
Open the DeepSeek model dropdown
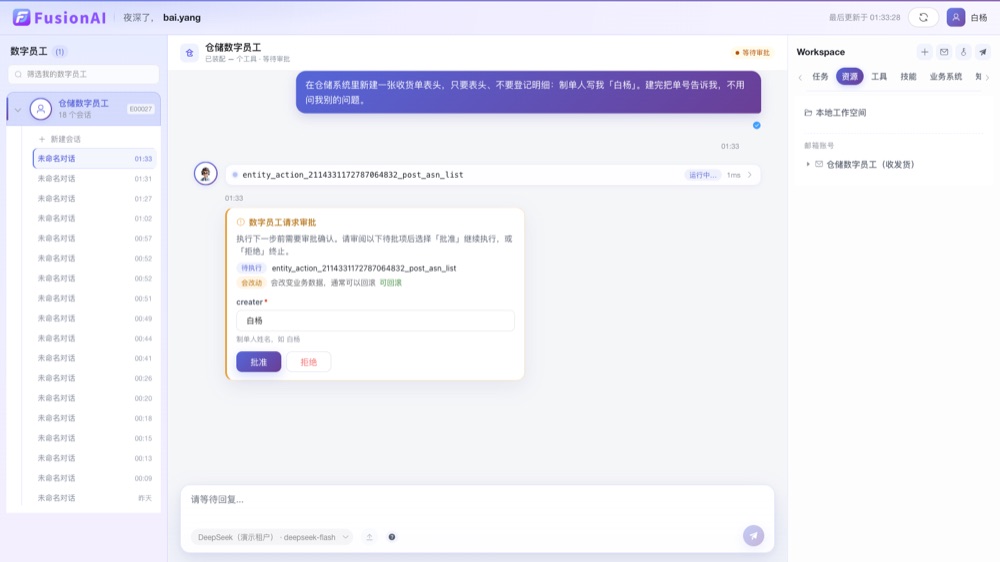272,537
